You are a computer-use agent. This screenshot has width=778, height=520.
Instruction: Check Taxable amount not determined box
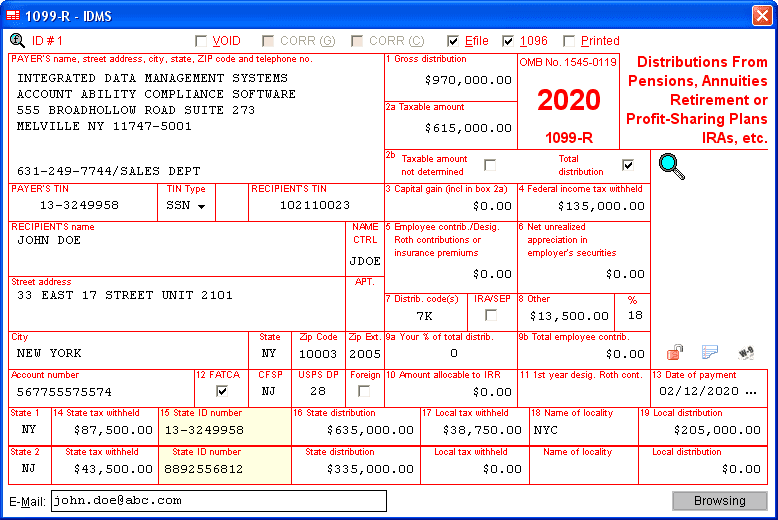click(x=490, y=165)
